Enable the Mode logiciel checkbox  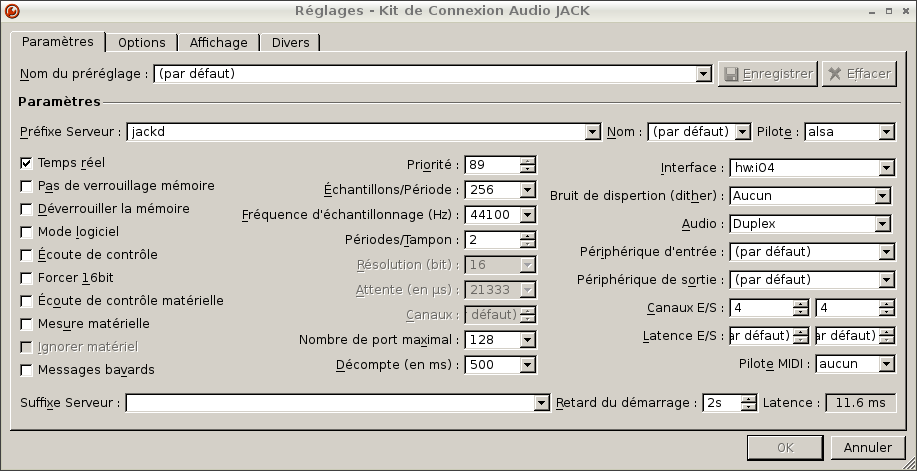click(x=26, y=232)
